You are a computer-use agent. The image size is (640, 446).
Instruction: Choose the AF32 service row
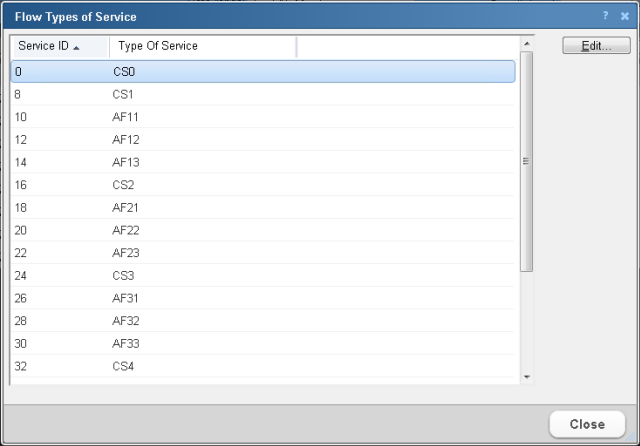coord(262,321)
